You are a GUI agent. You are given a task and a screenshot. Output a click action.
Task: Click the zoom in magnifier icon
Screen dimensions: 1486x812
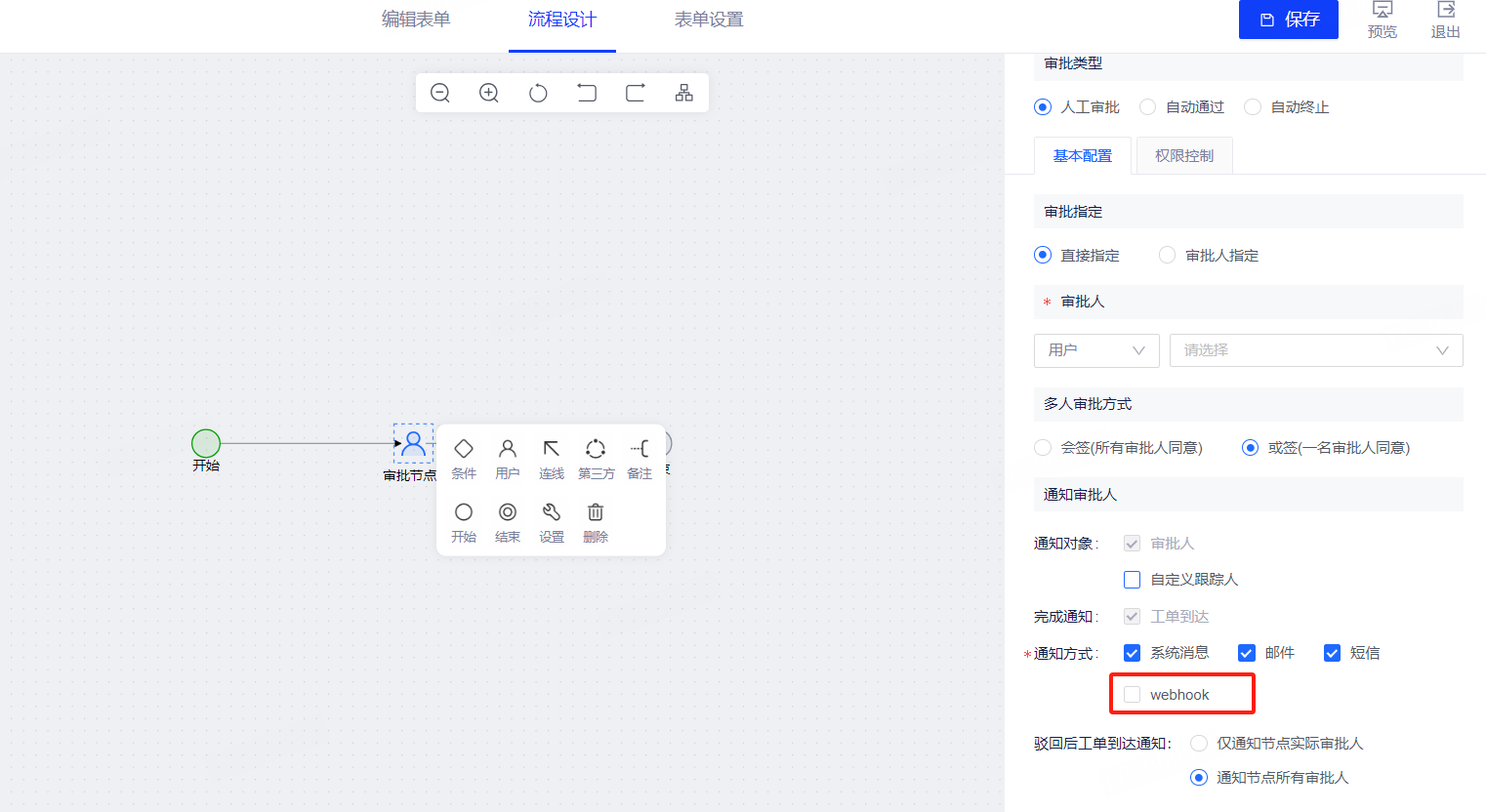click(489, 93)
